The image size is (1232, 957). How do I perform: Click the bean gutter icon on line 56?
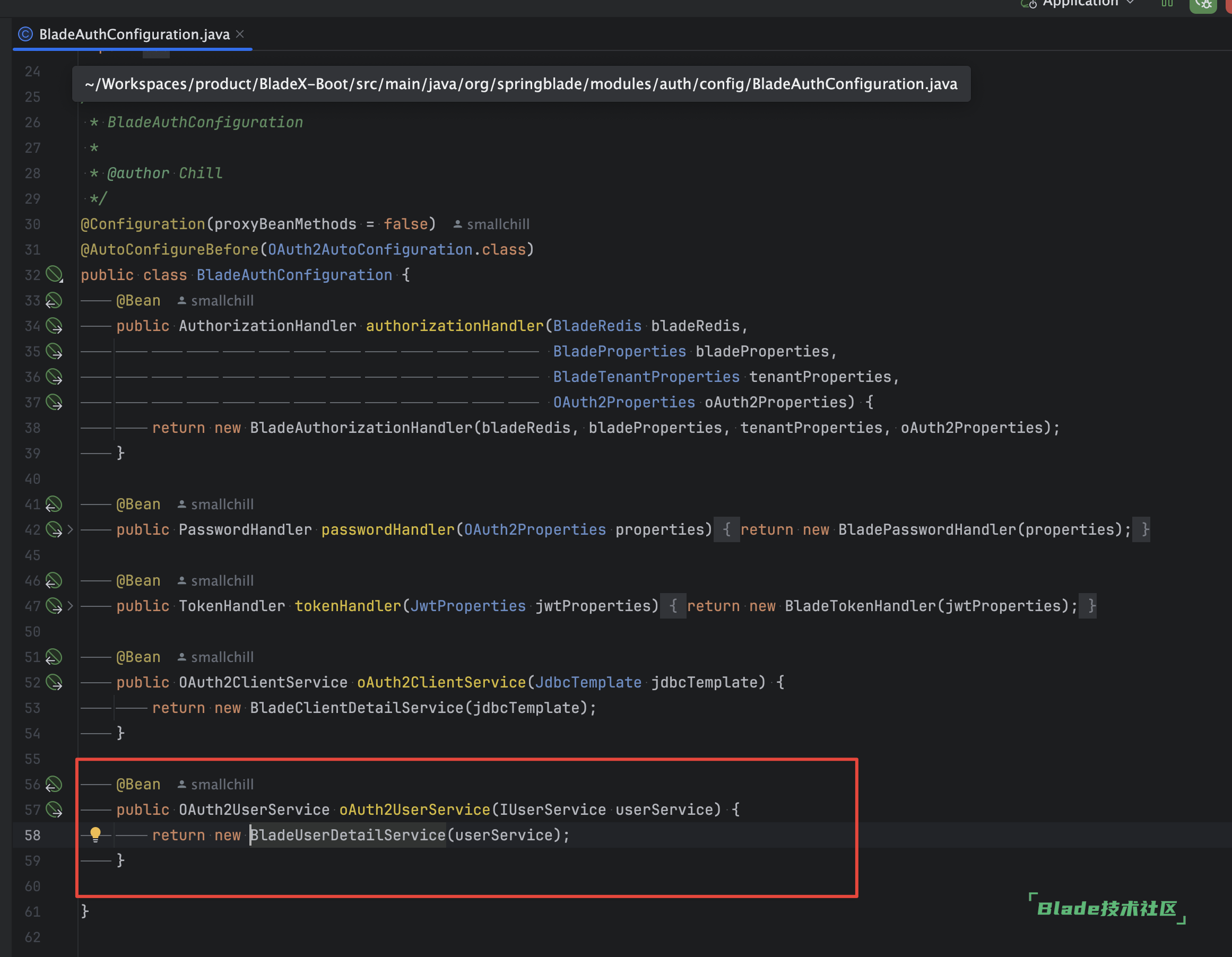coord(54,785)
